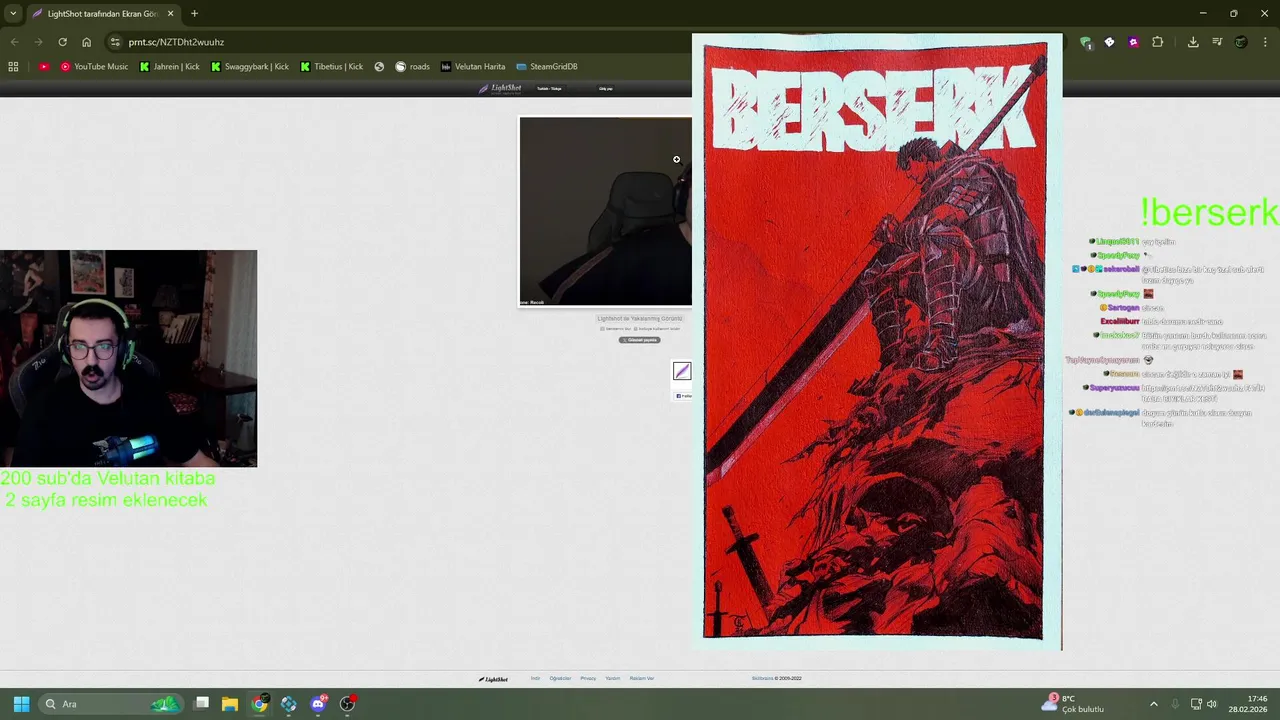This screenshot has width=1280, height=720.
Task: Open the roads bookmark
Action: coord(412,66)
